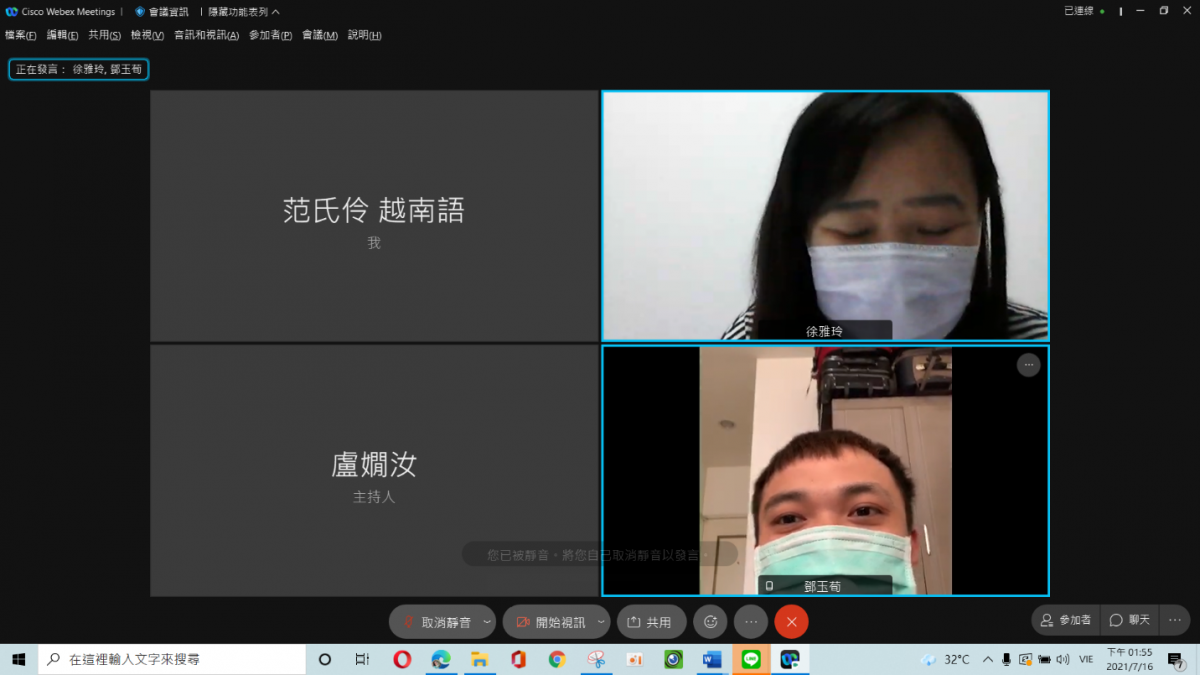The height and width of the screenshot is (675, 1200).
Task: Unmute microphone with 取消靜音
Action: point(436,622)
